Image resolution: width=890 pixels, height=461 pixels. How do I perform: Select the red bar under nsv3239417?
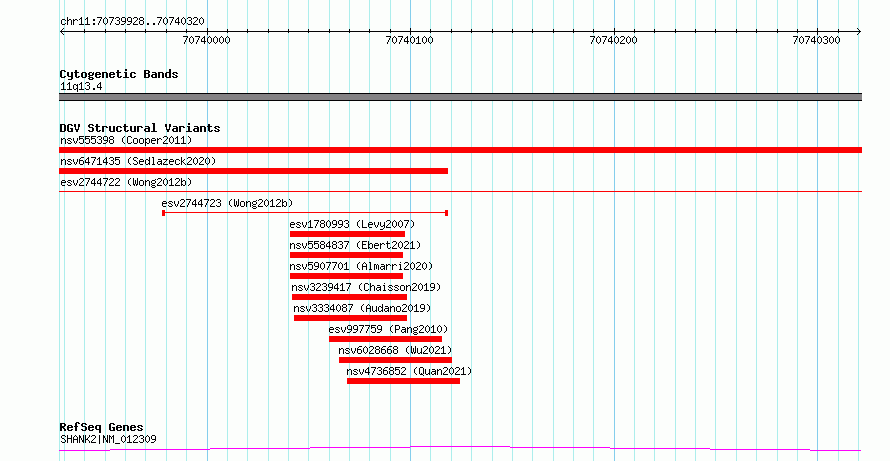(350, 297)
